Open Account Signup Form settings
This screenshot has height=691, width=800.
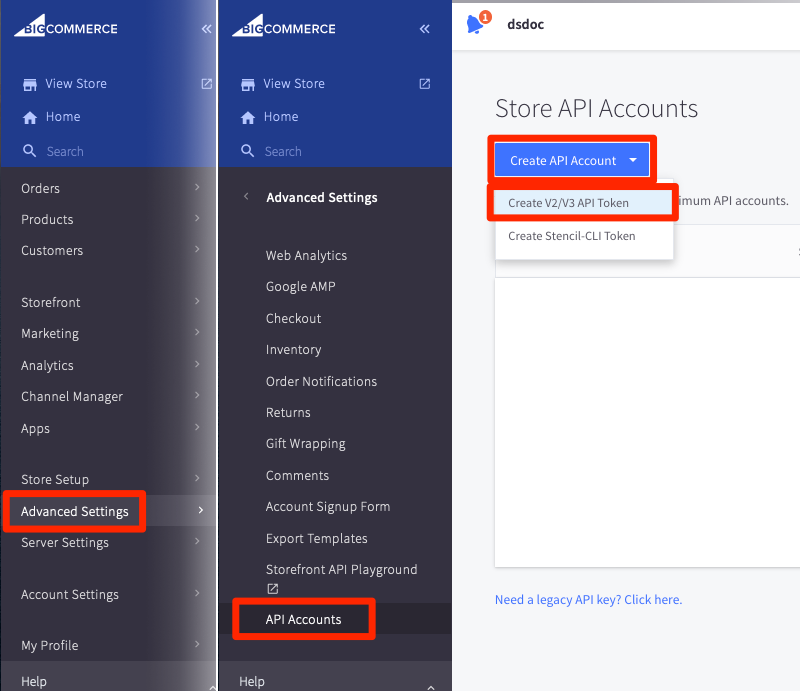point(328,507)
